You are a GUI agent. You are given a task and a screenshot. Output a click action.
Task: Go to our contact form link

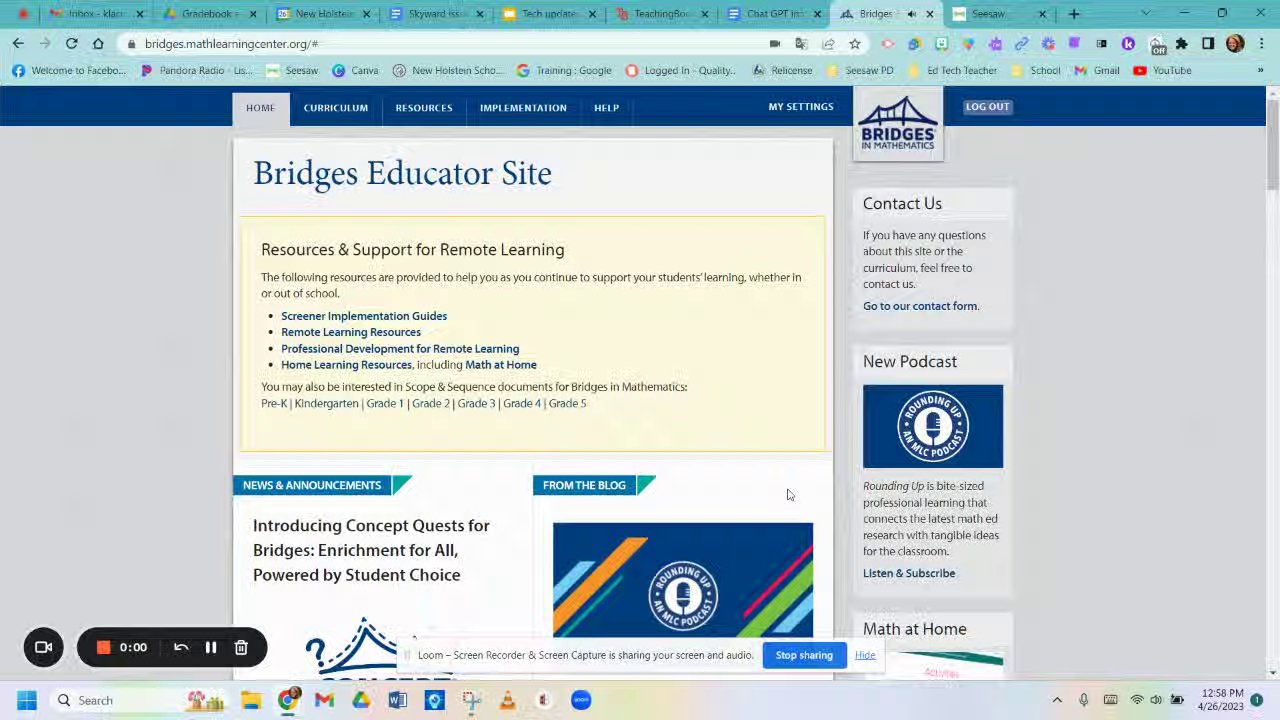[x=920, y=306]
